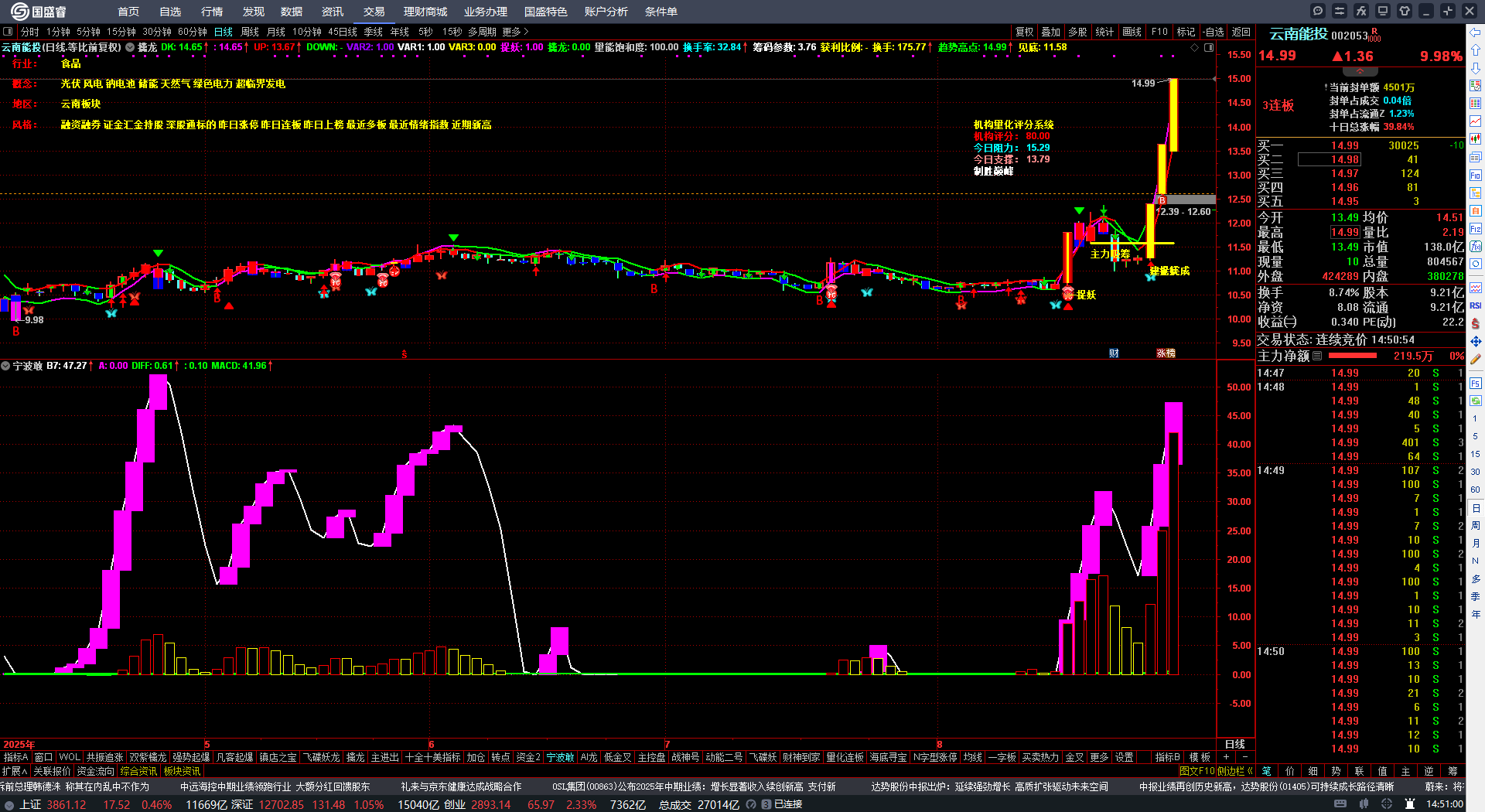Open the message chat icon in title bar
Screen dimensions: 1485x812
(1318, 11)
